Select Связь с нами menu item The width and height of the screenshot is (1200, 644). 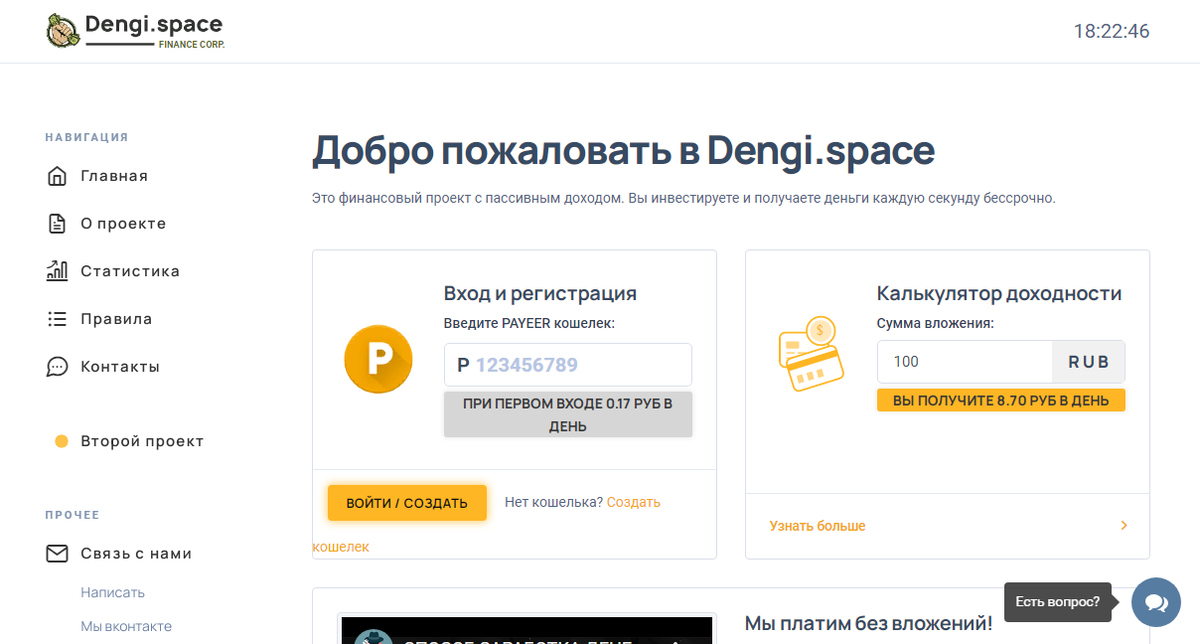click(136, 553)
